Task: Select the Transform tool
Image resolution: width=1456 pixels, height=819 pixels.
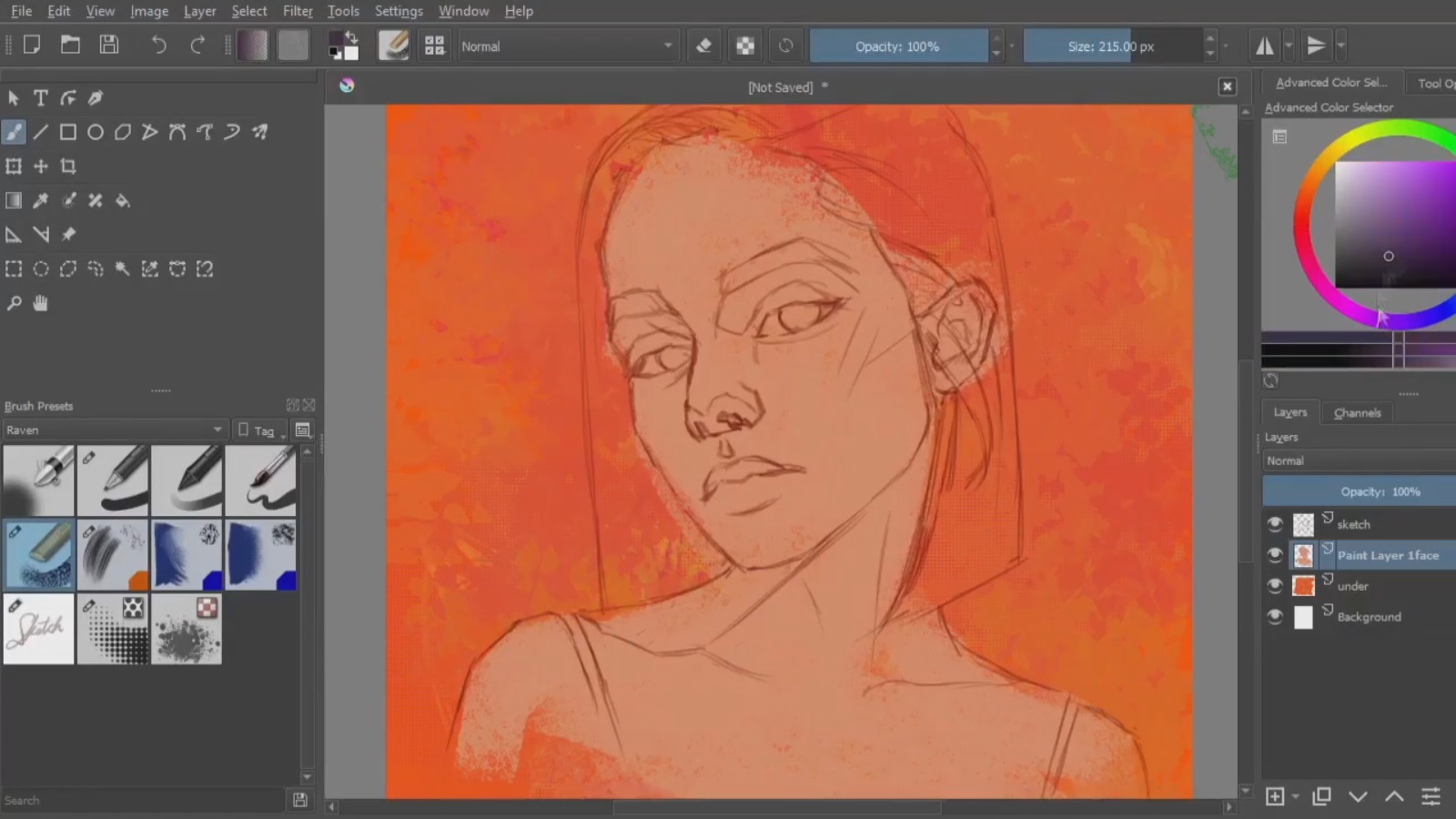Action: 14,167
